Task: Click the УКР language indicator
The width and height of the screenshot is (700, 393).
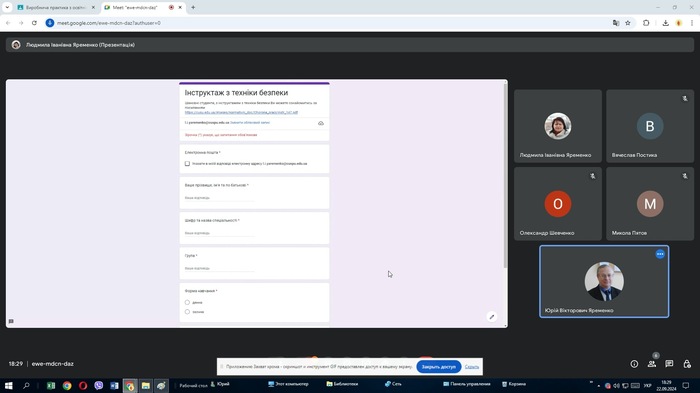Action: coord(647,385)
